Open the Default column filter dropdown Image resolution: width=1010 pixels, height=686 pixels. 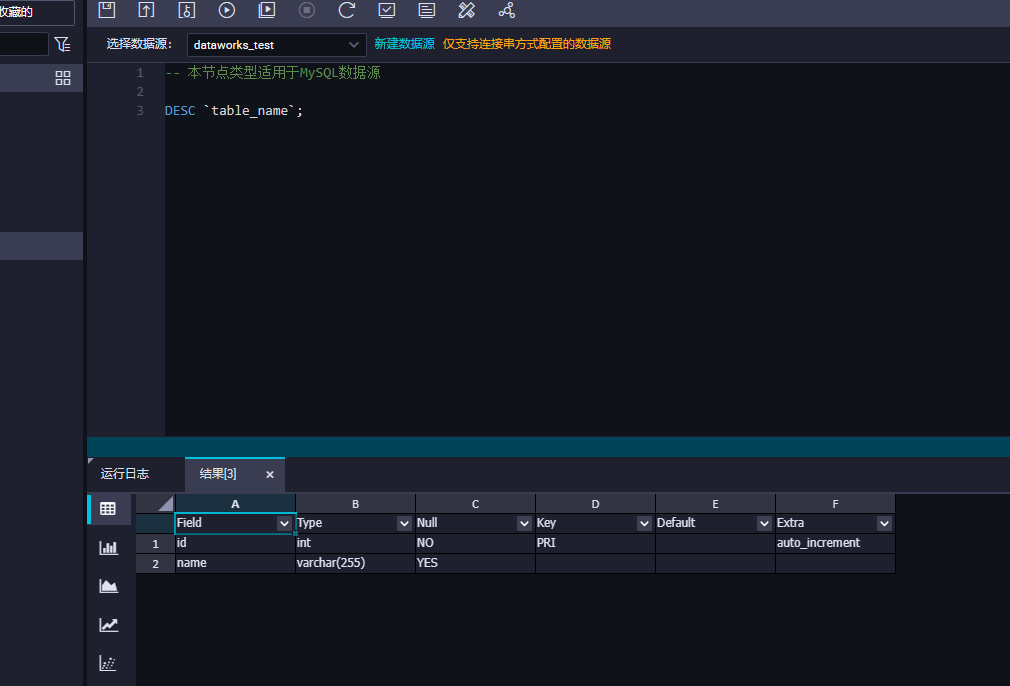[764, 524]
